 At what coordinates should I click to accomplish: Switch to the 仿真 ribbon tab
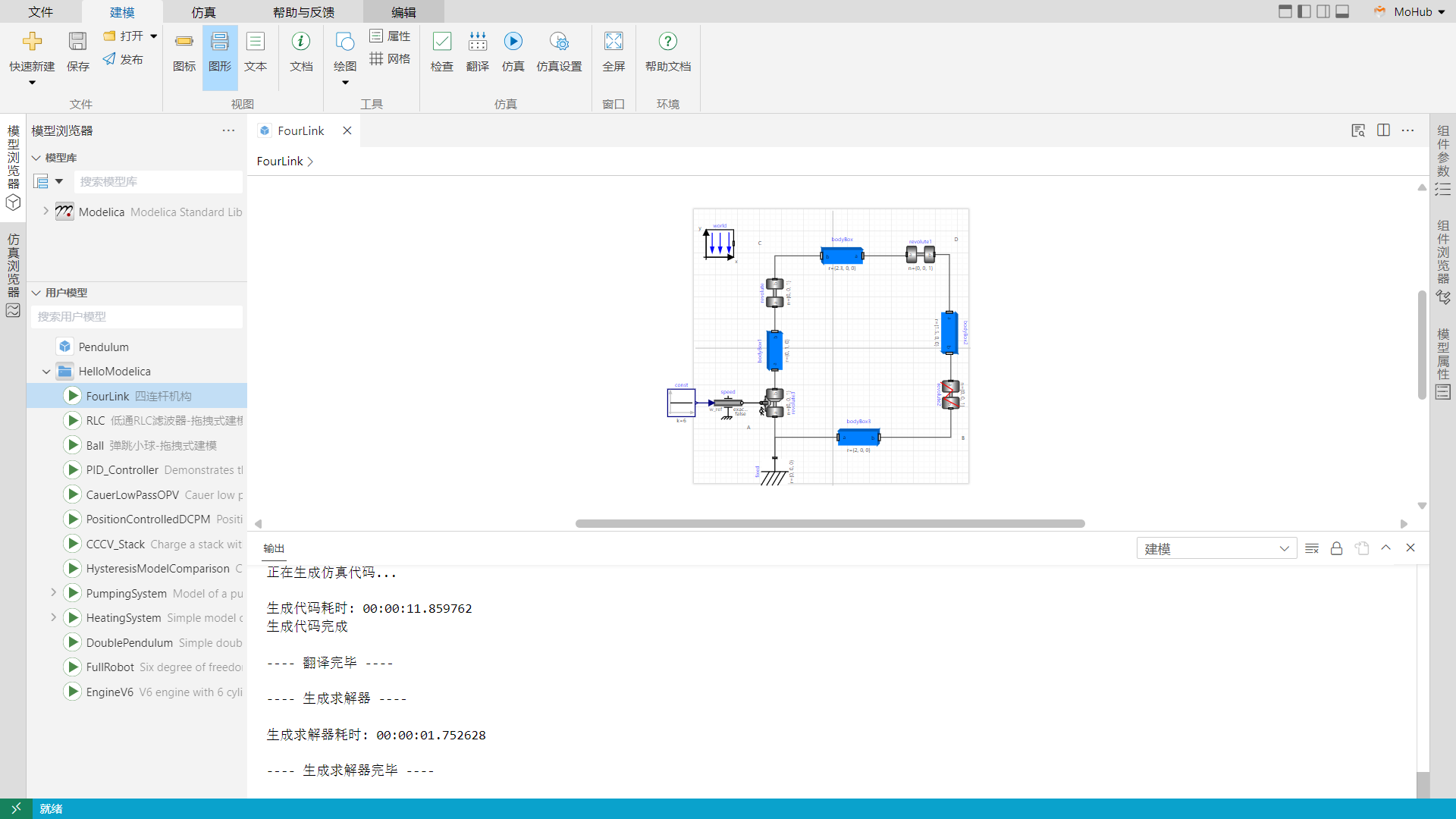(203, 12)
